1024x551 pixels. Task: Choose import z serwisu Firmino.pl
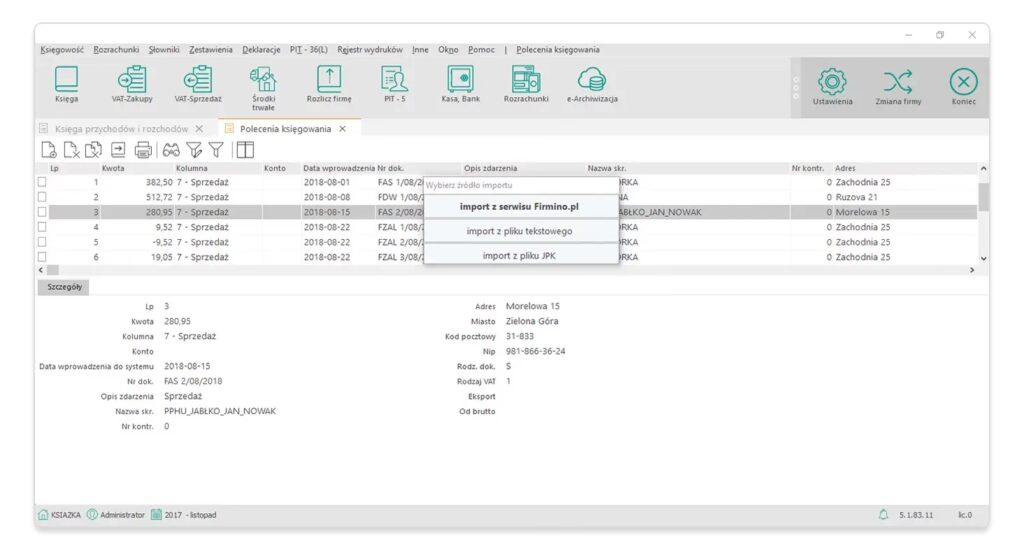pyautogui.click(x=521, y=207)
